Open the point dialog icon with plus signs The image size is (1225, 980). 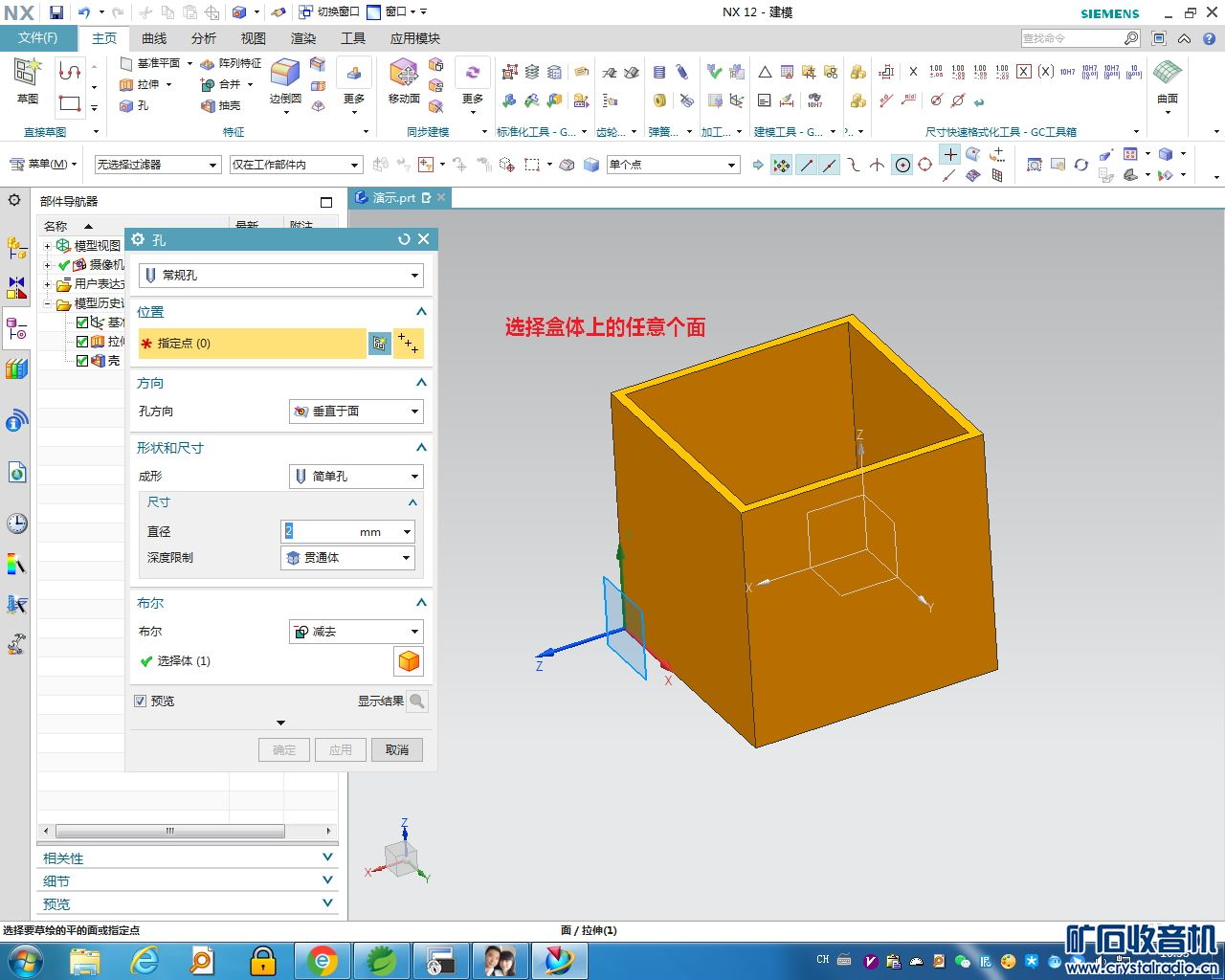[x=409, y=344]
